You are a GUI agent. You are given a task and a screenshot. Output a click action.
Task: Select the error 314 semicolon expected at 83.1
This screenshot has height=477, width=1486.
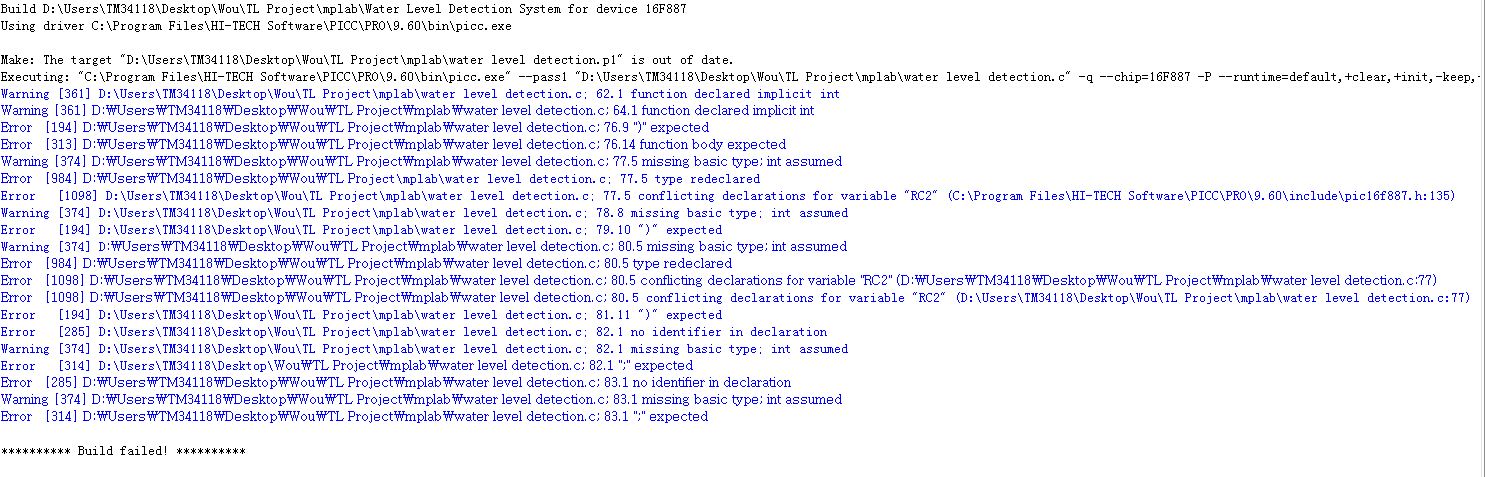click(x=354, y=417)
